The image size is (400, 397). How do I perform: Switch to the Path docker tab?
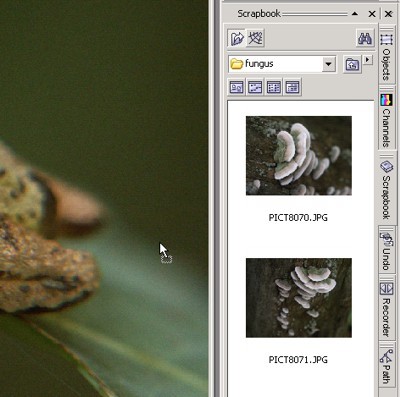click(386, 366)
